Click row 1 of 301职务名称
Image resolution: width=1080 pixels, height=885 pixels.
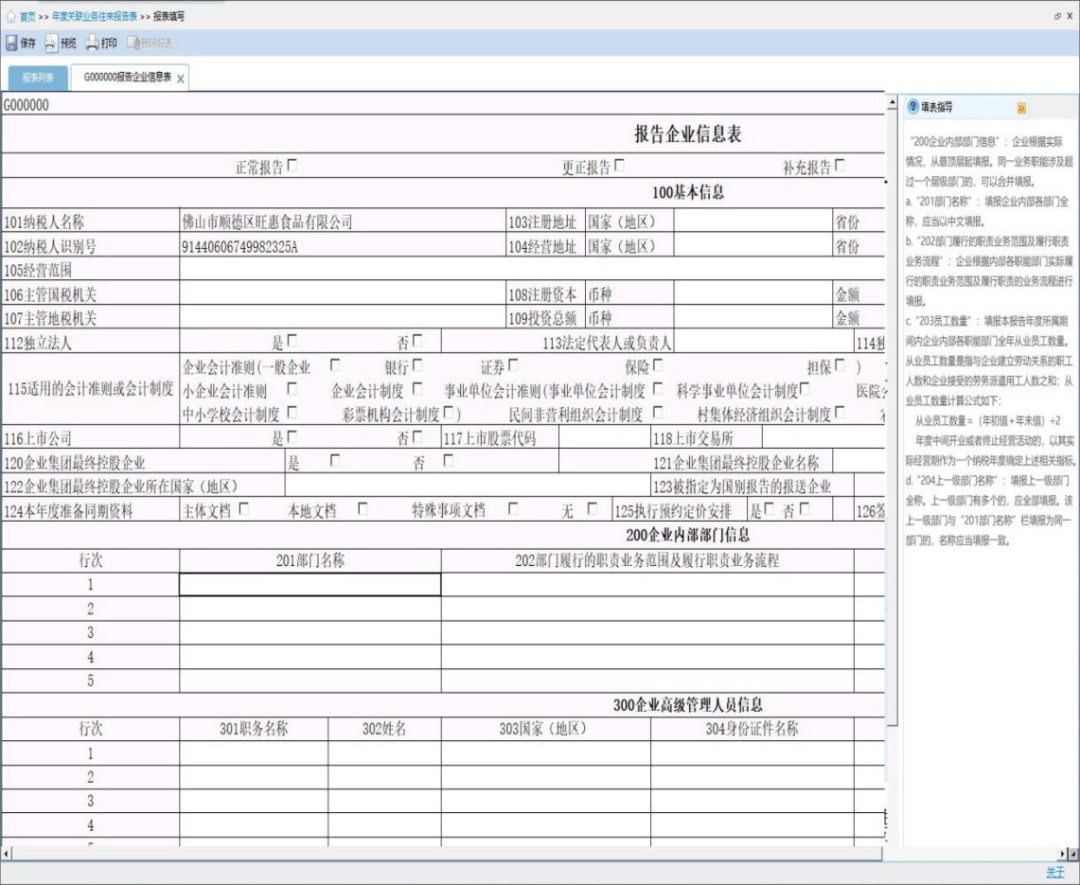253,753
